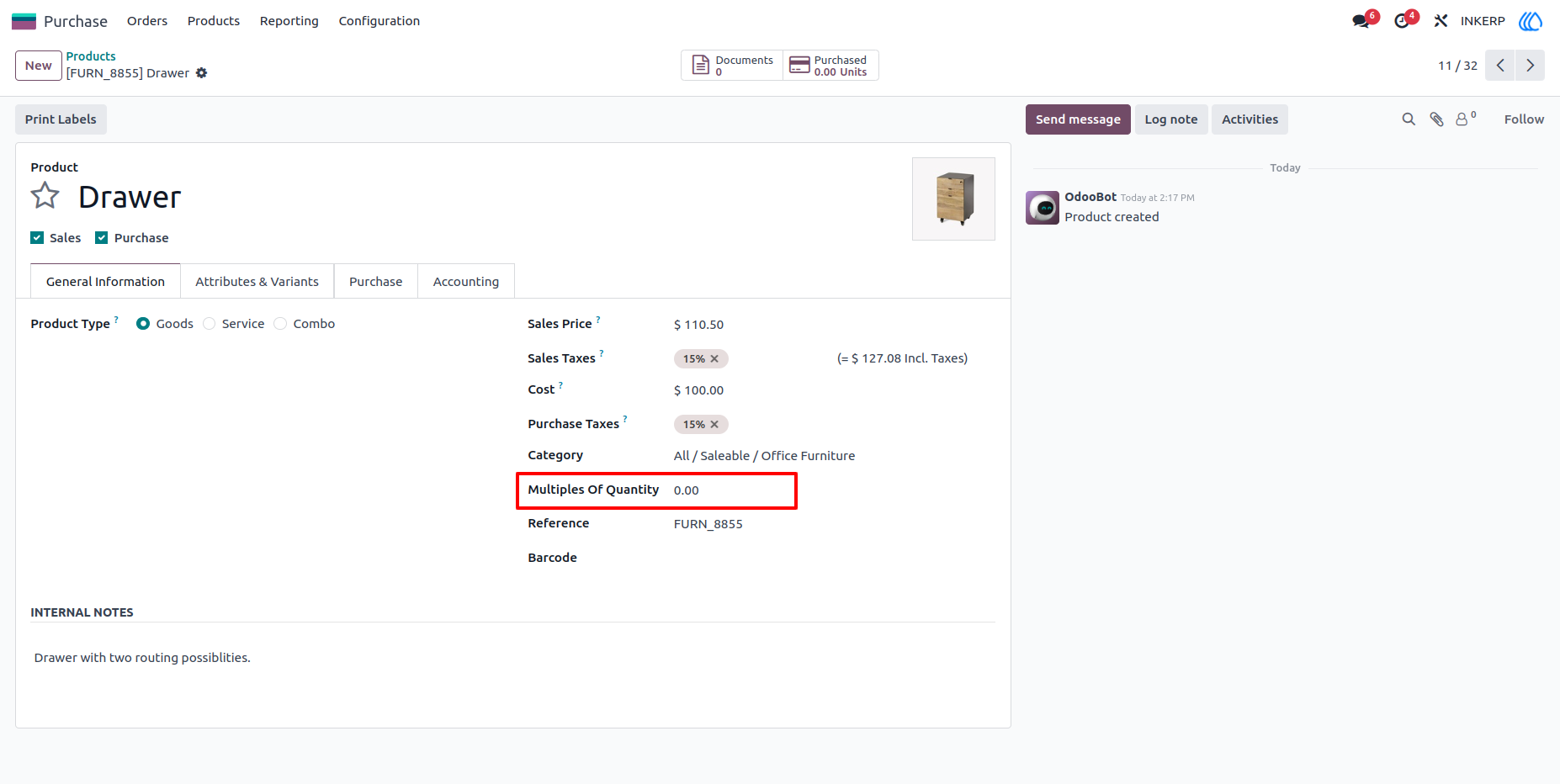
Task: Show followers with the person icon
Action: tap(1466, 119)
